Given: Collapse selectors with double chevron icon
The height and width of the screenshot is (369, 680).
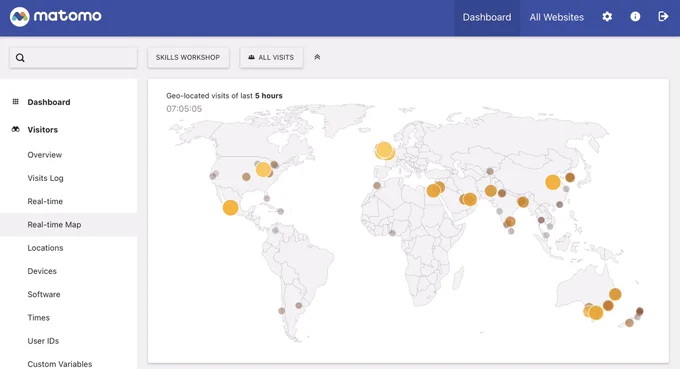Looking at the screenshot, I should click(317, 57).
